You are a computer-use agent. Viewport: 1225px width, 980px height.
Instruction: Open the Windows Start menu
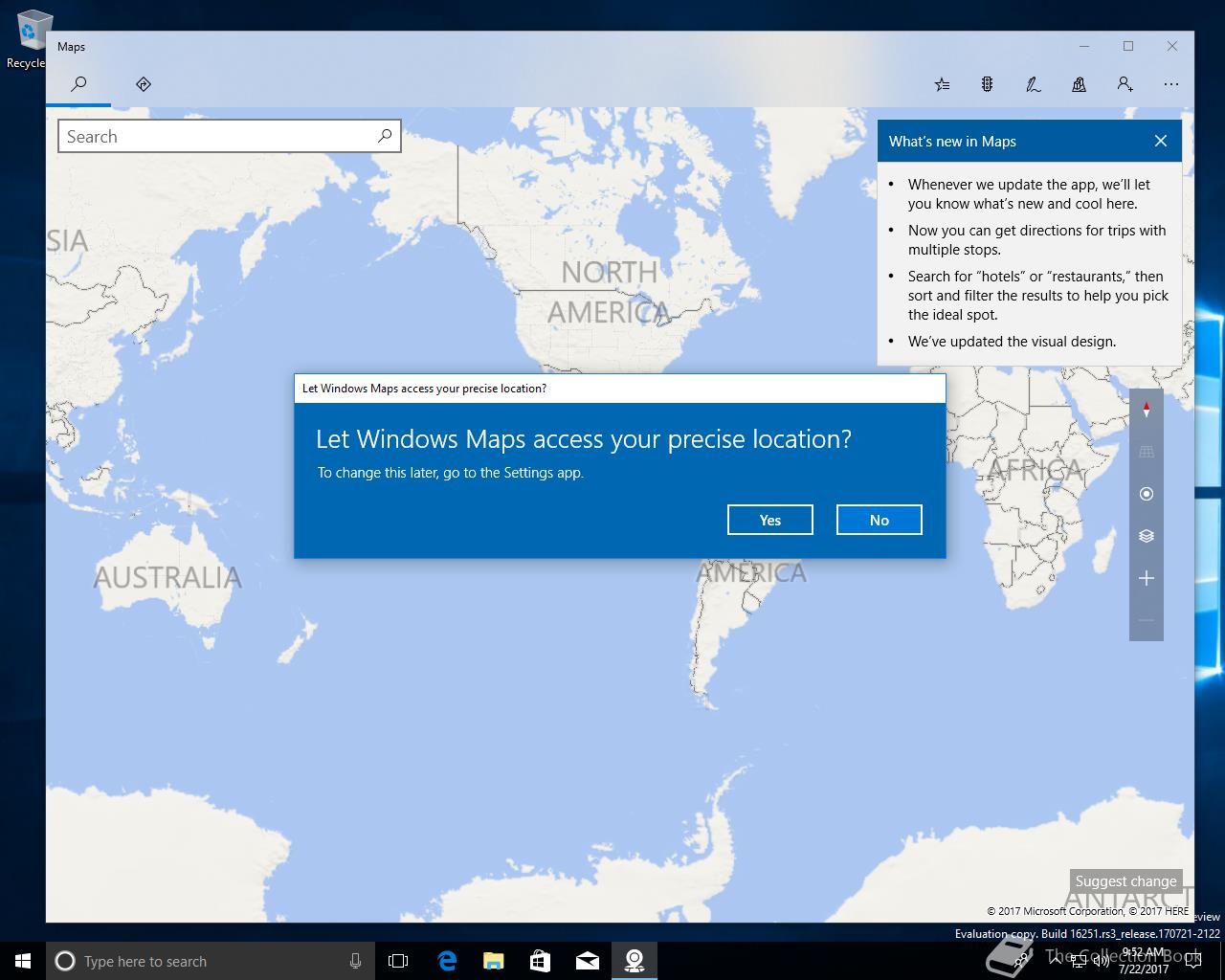(23, 961)
